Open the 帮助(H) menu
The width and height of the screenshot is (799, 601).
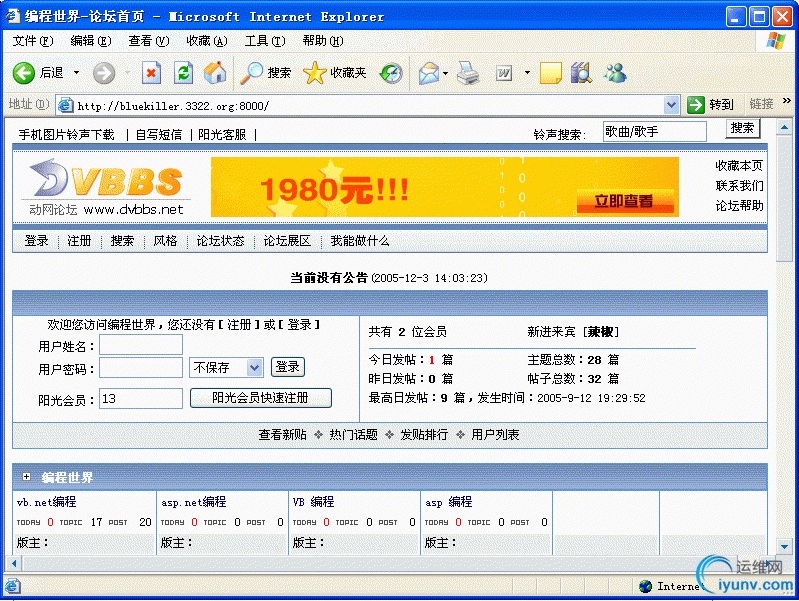[x=323, y=41]
